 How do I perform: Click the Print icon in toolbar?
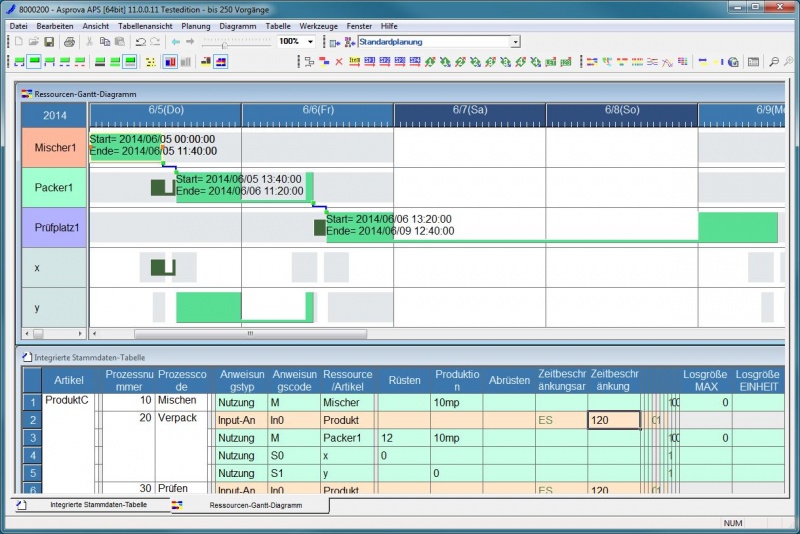(69, 42)
